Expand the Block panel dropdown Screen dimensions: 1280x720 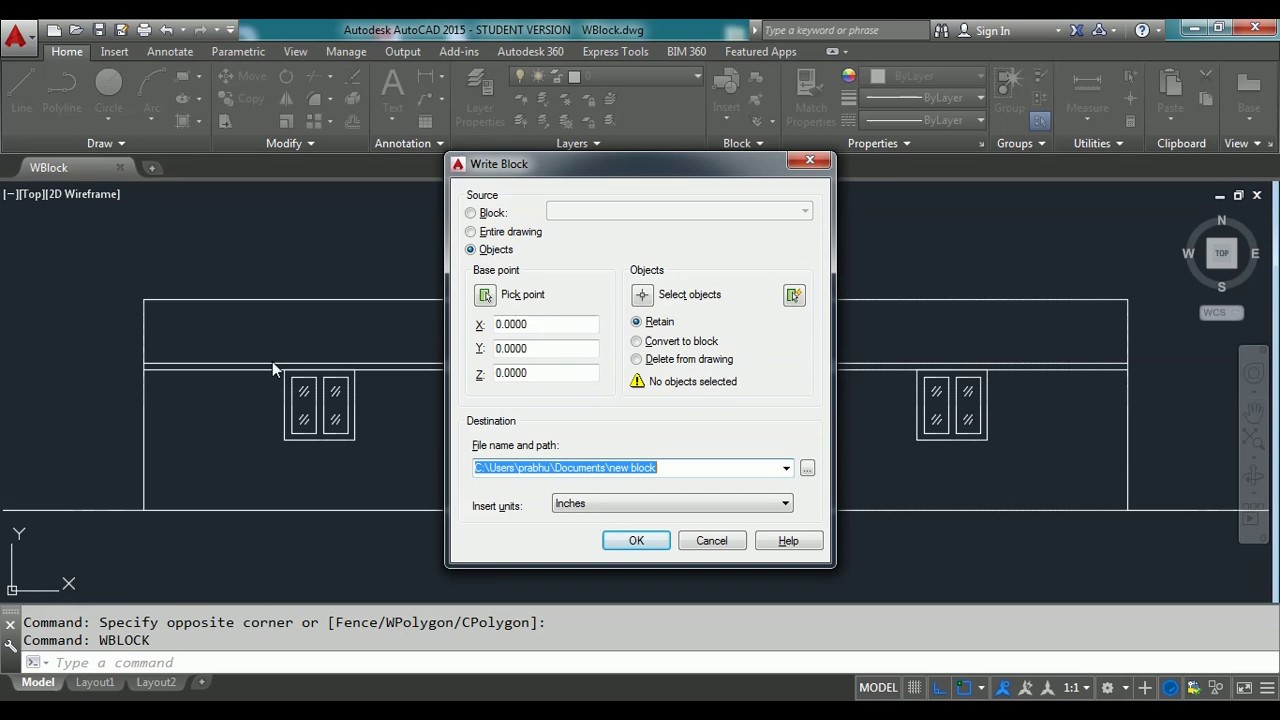(x=743, y=143)
